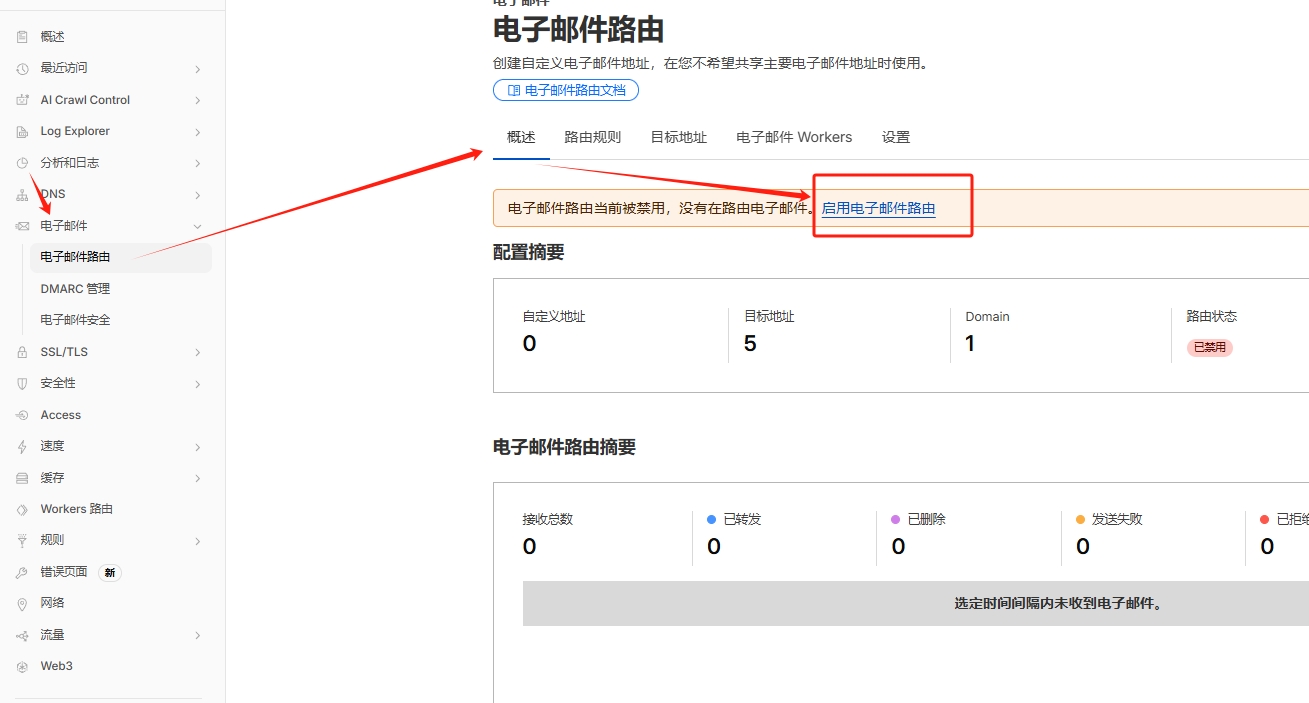Screen dimensions: 1309x703
Task: Click the 安全性 shield icon
Action: tap(22, 383)
